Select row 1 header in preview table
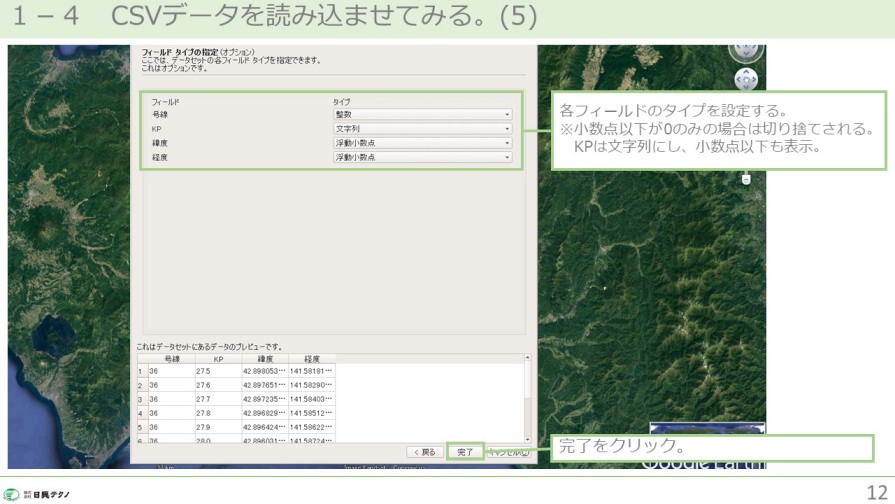Image resolution: width=895 pixels, height=504 pixels. pyautogui.click(x=141, y=370)
